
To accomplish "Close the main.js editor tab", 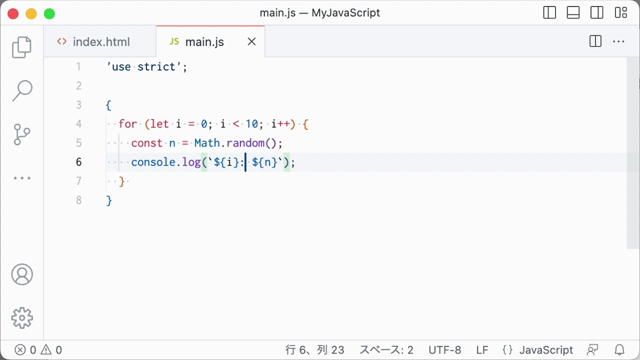I will point(252,42).
